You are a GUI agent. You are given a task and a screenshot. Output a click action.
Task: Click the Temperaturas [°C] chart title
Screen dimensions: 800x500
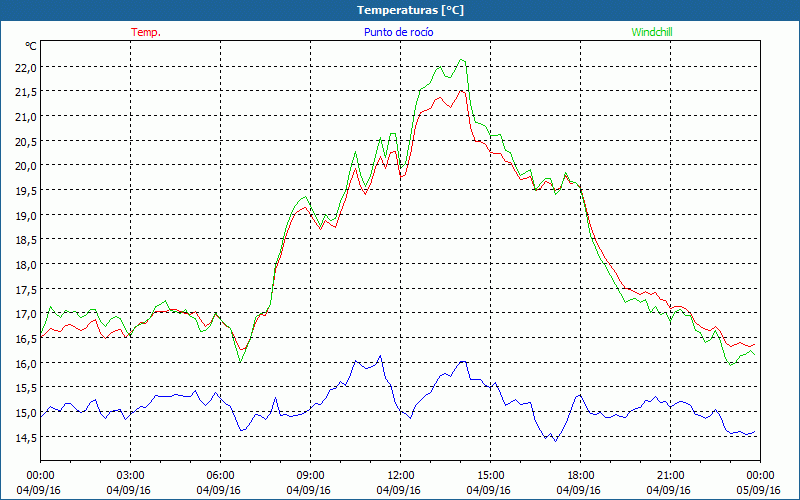410,10
